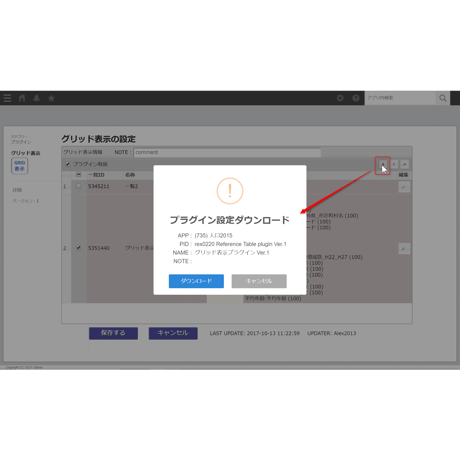The height and width of the screenshot is (460, 460).
Task: Toggle the select-all header checkbox
Action: pos(79,175)
